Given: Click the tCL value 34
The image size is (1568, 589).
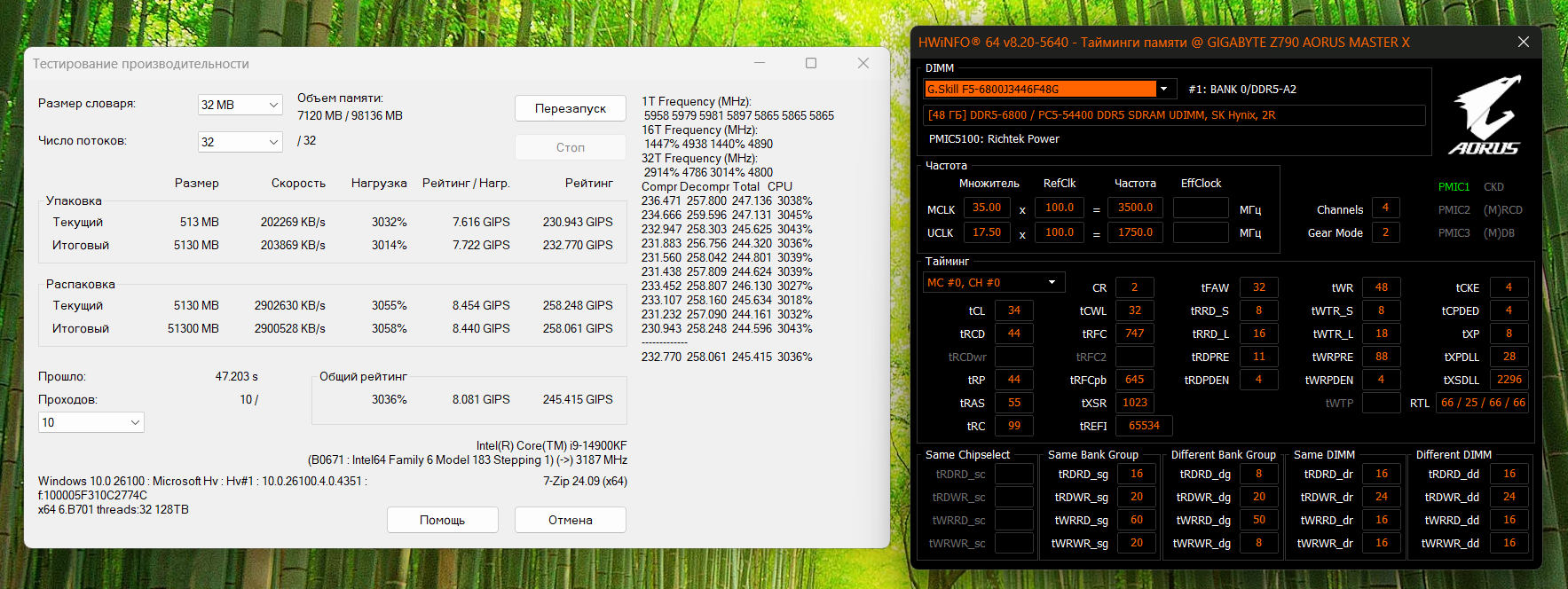Looking at the screenshot, I should click(x=1014, y=310).
